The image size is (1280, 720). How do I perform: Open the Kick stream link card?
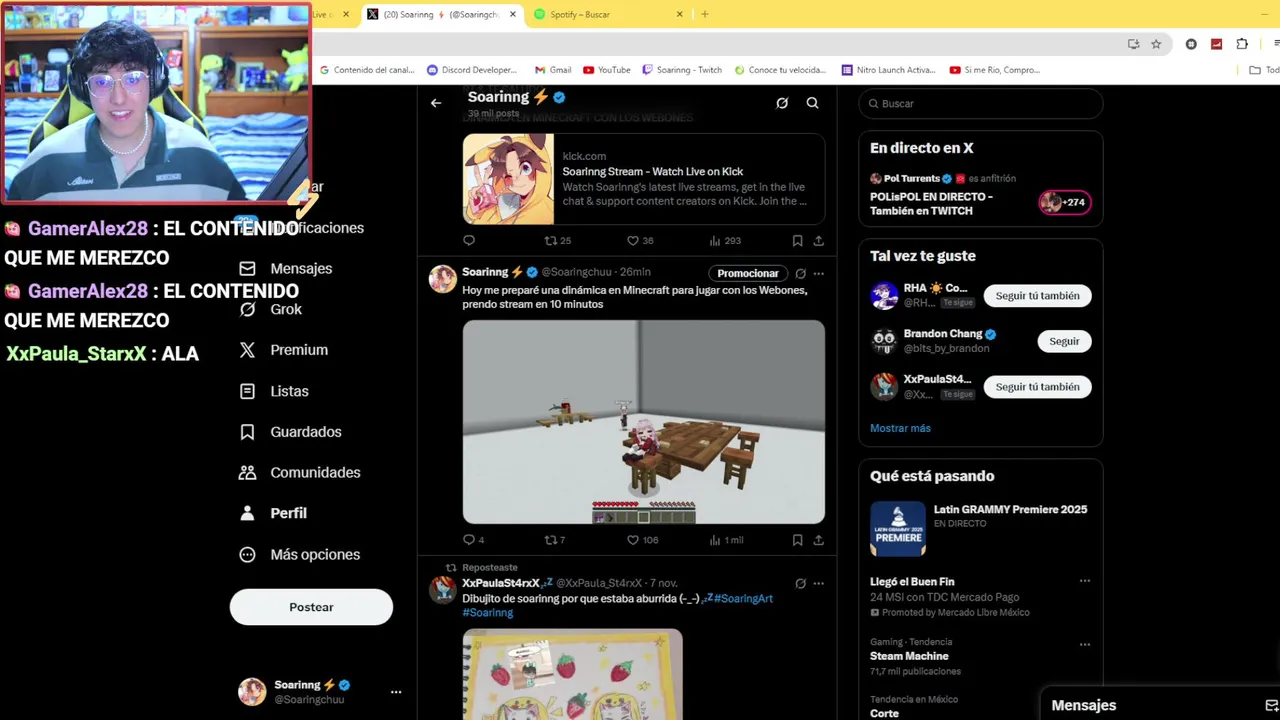coord(644,179)
